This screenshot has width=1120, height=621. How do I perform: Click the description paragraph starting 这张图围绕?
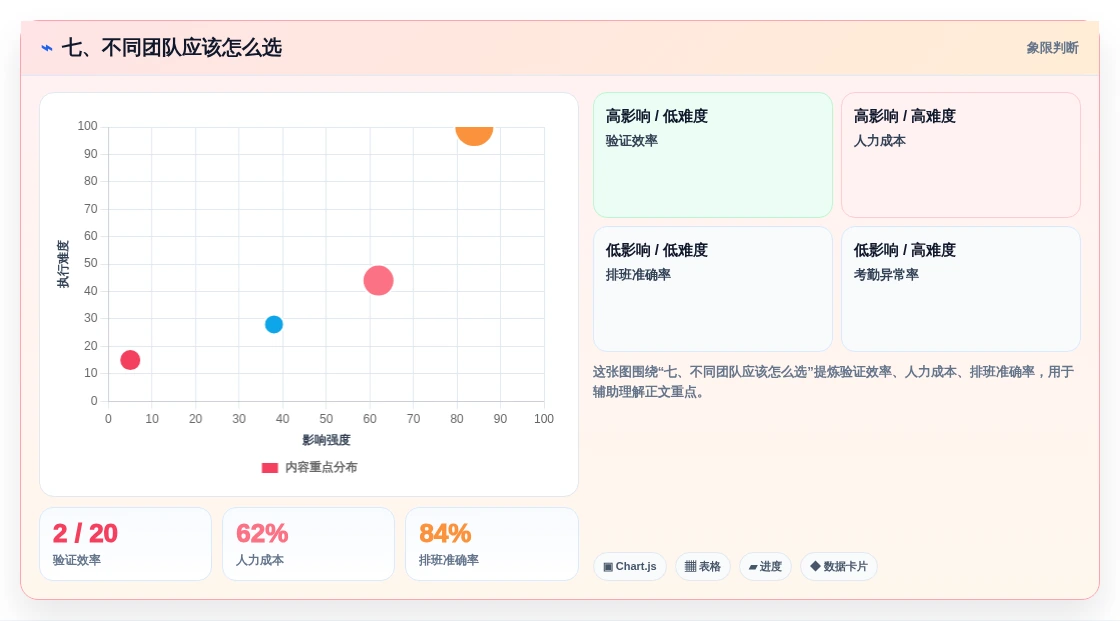pyautogui.click(x=833, y=382)
